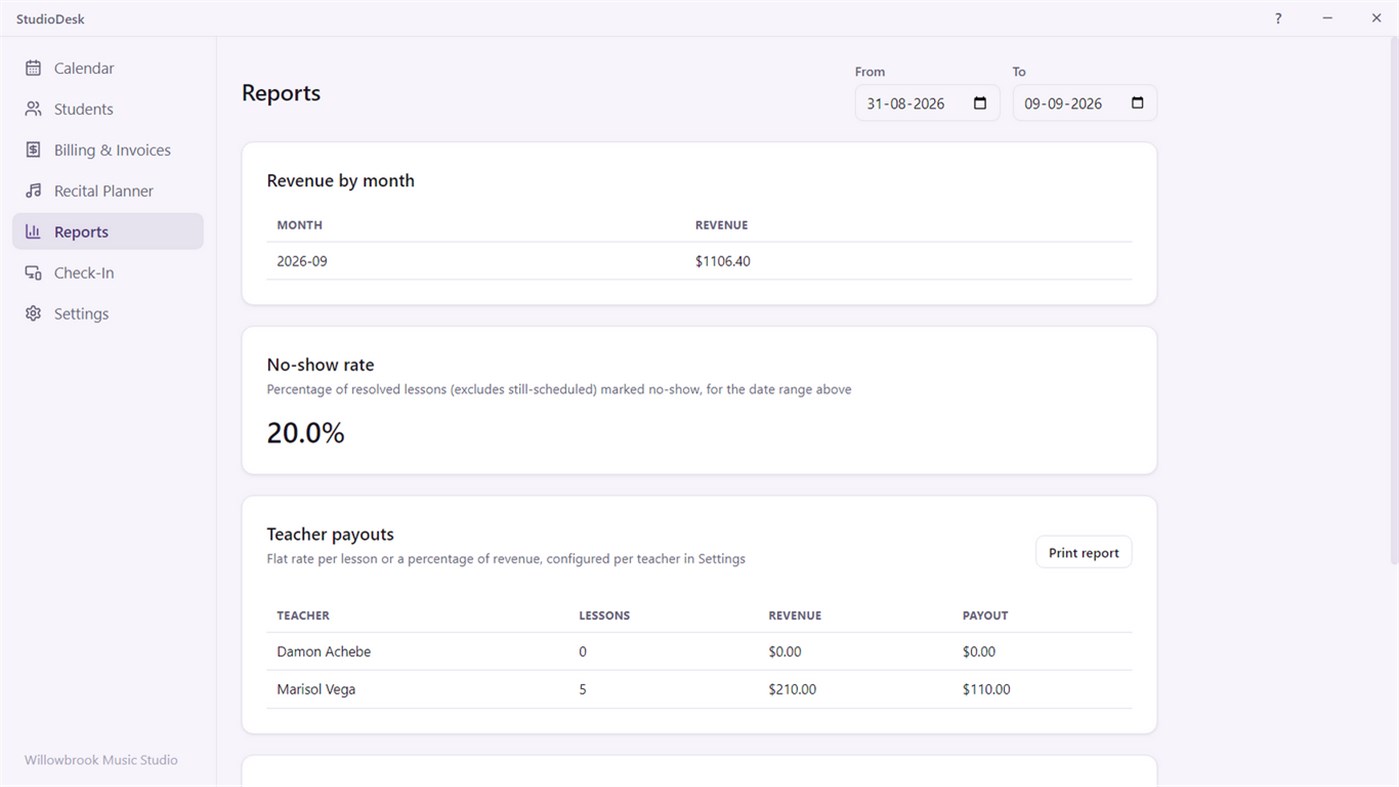This screenshot has width=1399, height=787.
Task: Click the Recital Planner music note icon
Action: point(33,191)
